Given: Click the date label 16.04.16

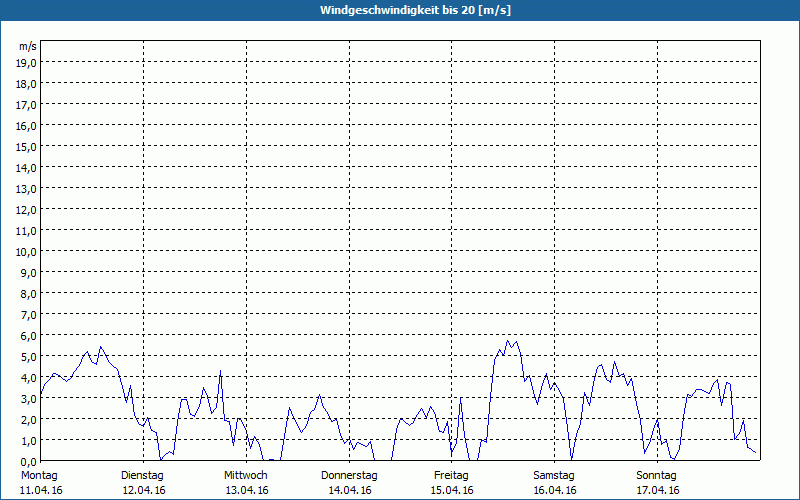Looking at the screenshot, I should pos(555,490).
